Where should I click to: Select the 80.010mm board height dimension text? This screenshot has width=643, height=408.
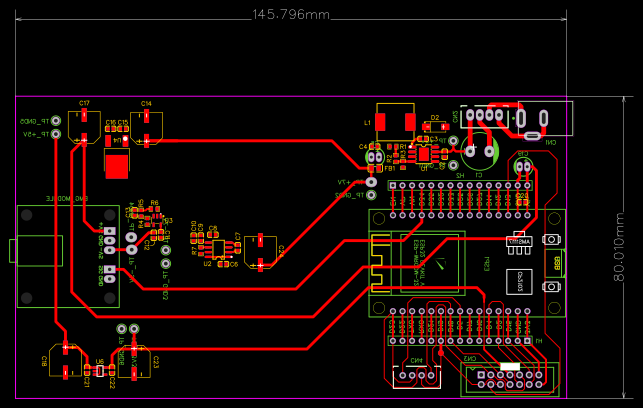click(x=620, y=247)
